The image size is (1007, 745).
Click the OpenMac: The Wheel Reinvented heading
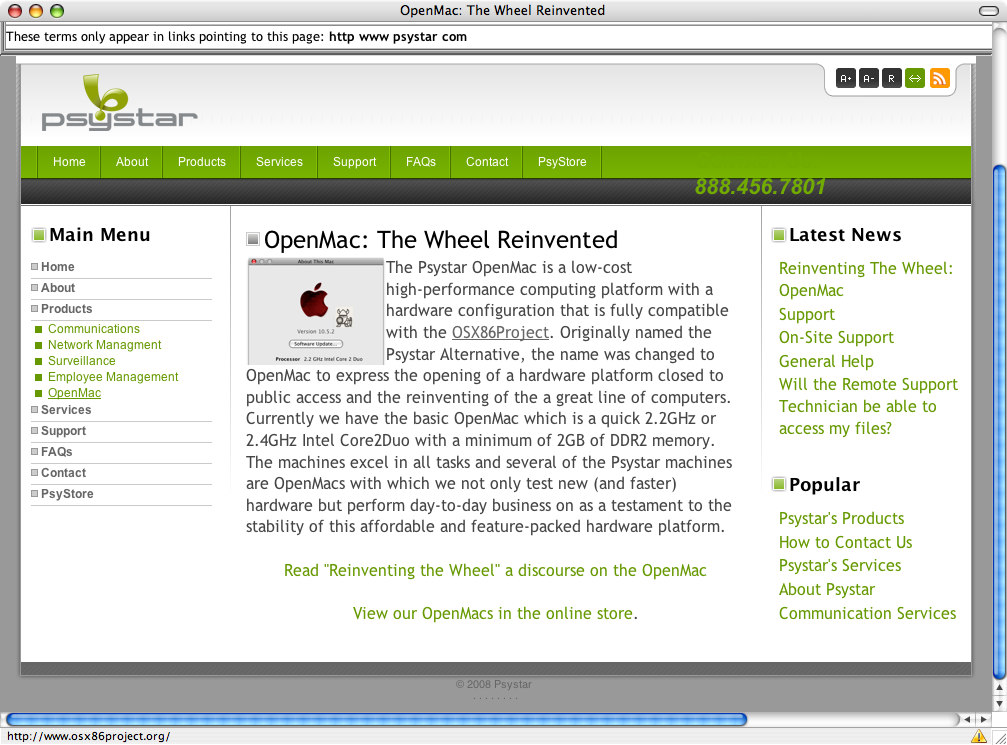[441, 240]
